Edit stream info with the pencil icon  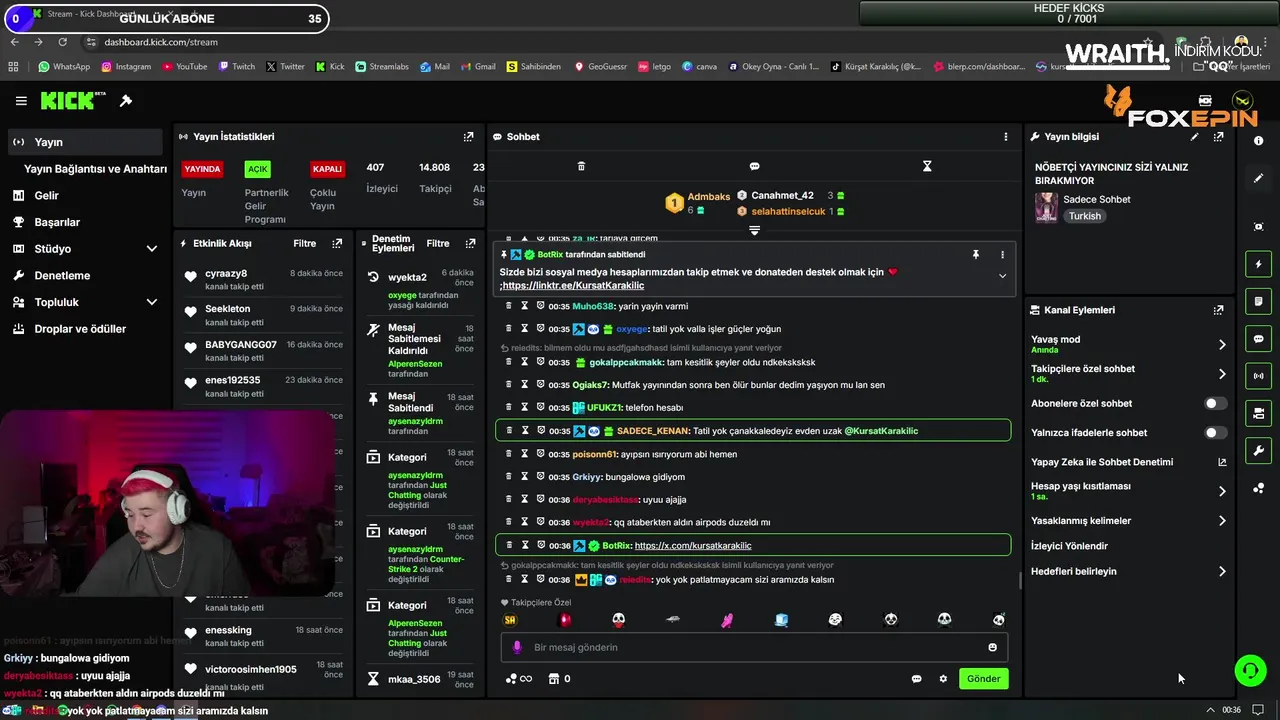coord(1194,137)
